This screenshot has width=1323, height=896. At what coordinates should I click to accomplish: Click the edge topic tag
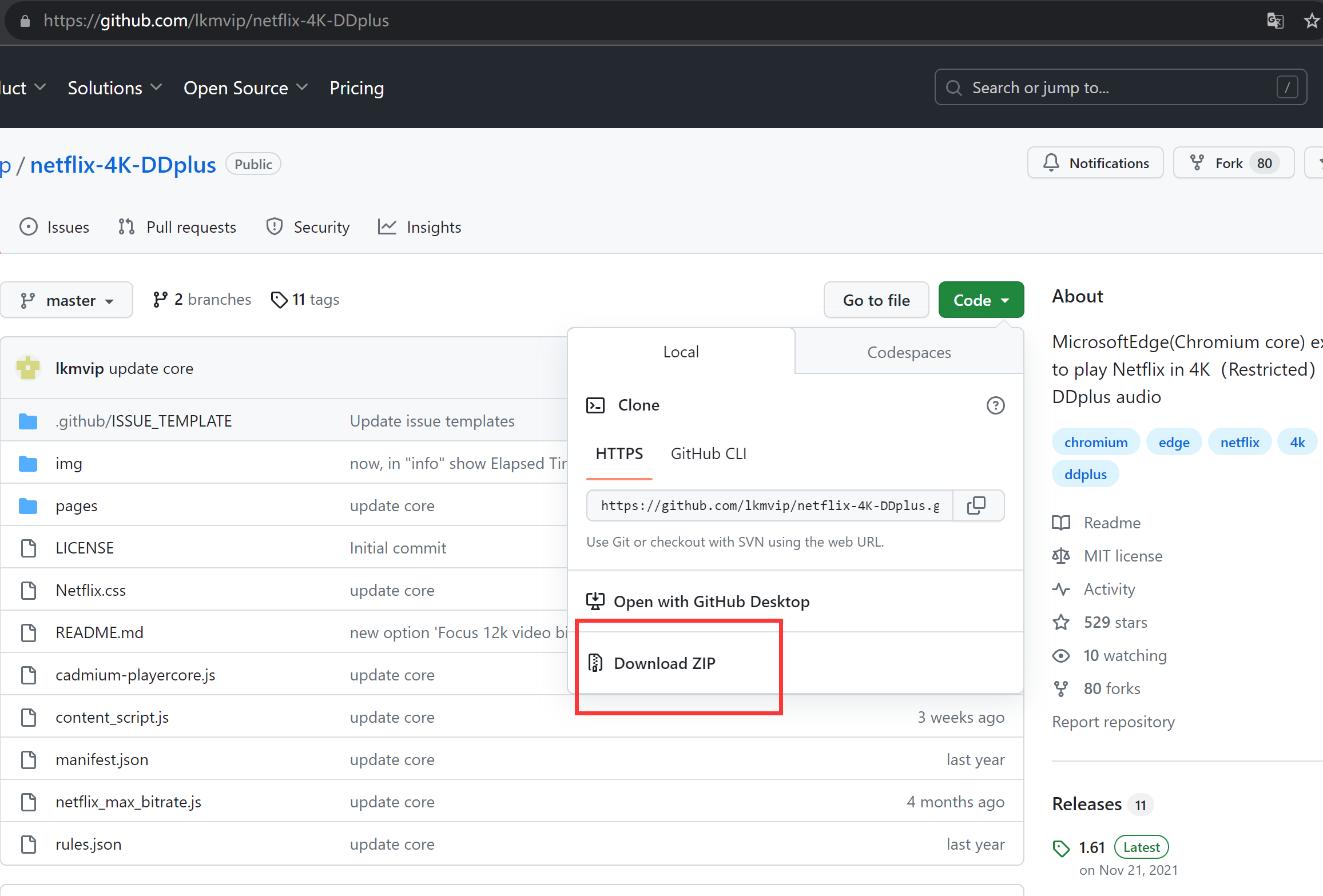1174,442
